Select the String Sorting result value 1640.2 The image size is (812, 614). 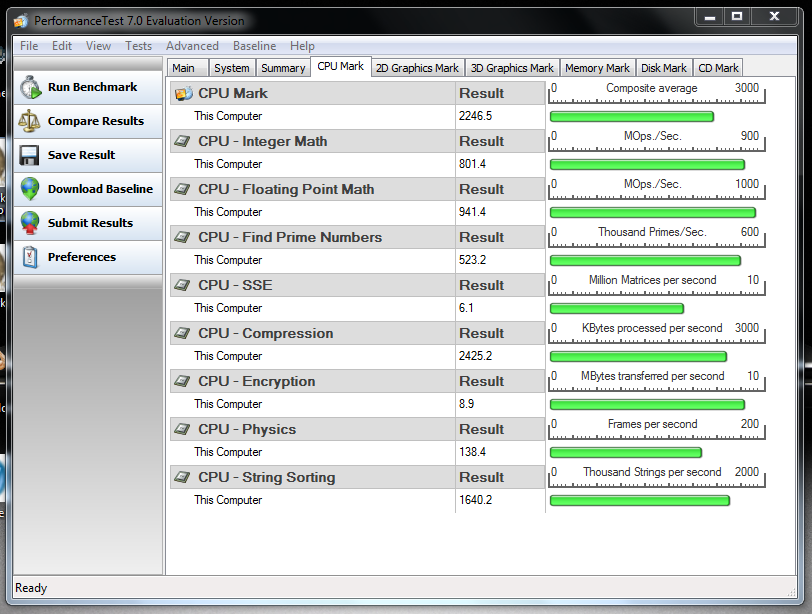click(x=475, y=500)
